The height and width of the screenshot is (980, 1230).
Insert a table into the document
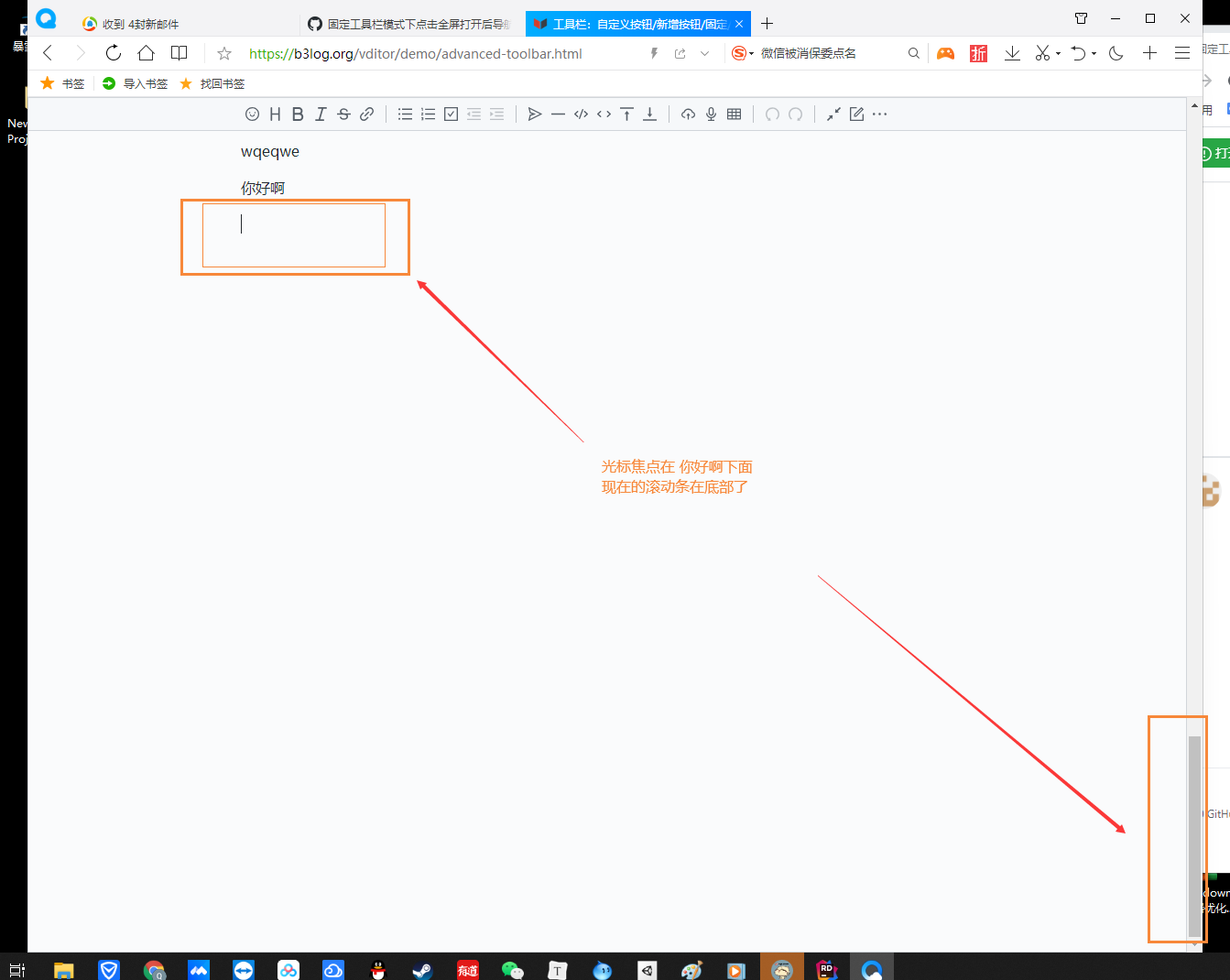[734, 114]
